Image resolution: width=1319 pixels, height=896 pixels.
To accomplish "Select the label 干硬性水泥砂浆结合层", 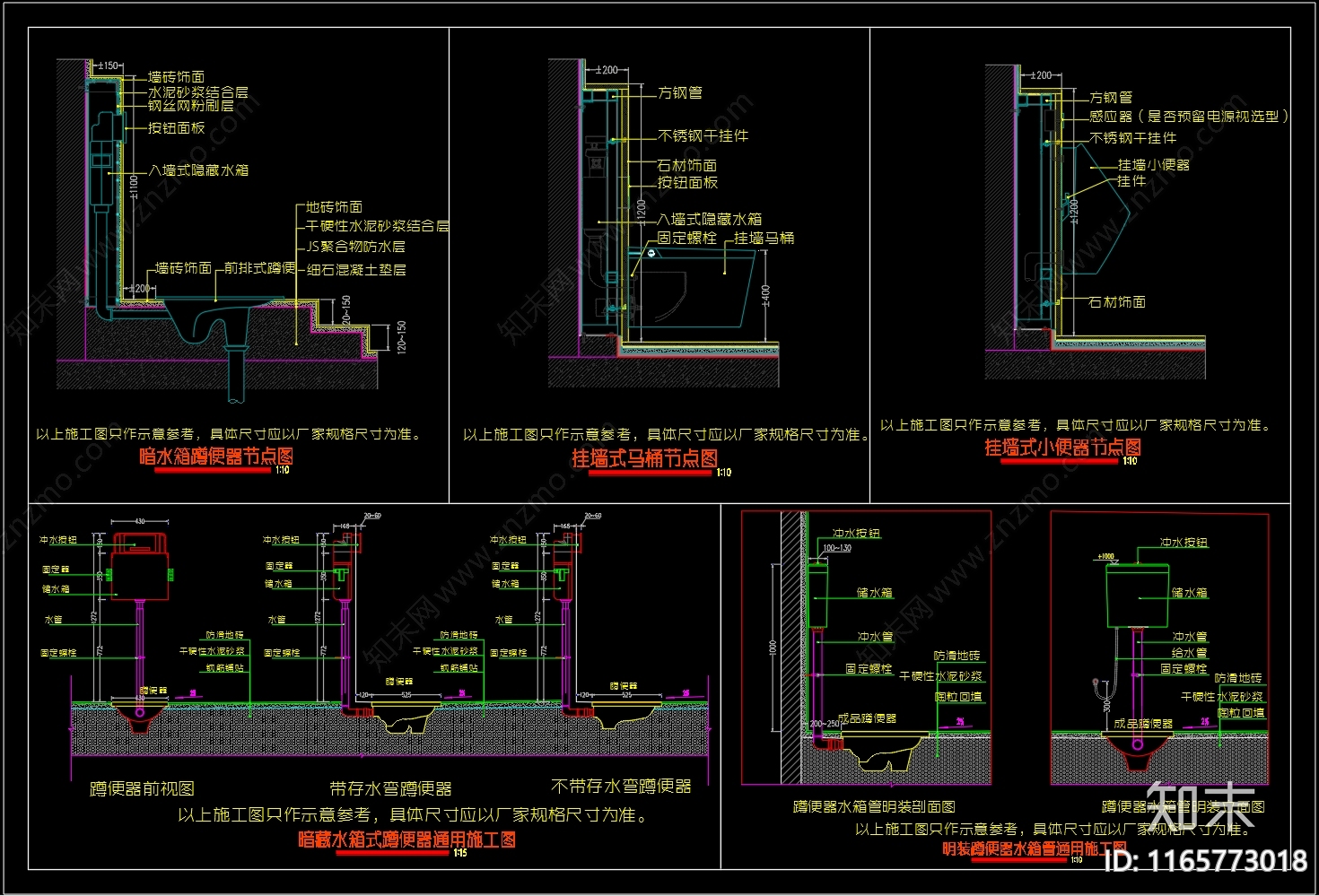I will click(378, 226).
